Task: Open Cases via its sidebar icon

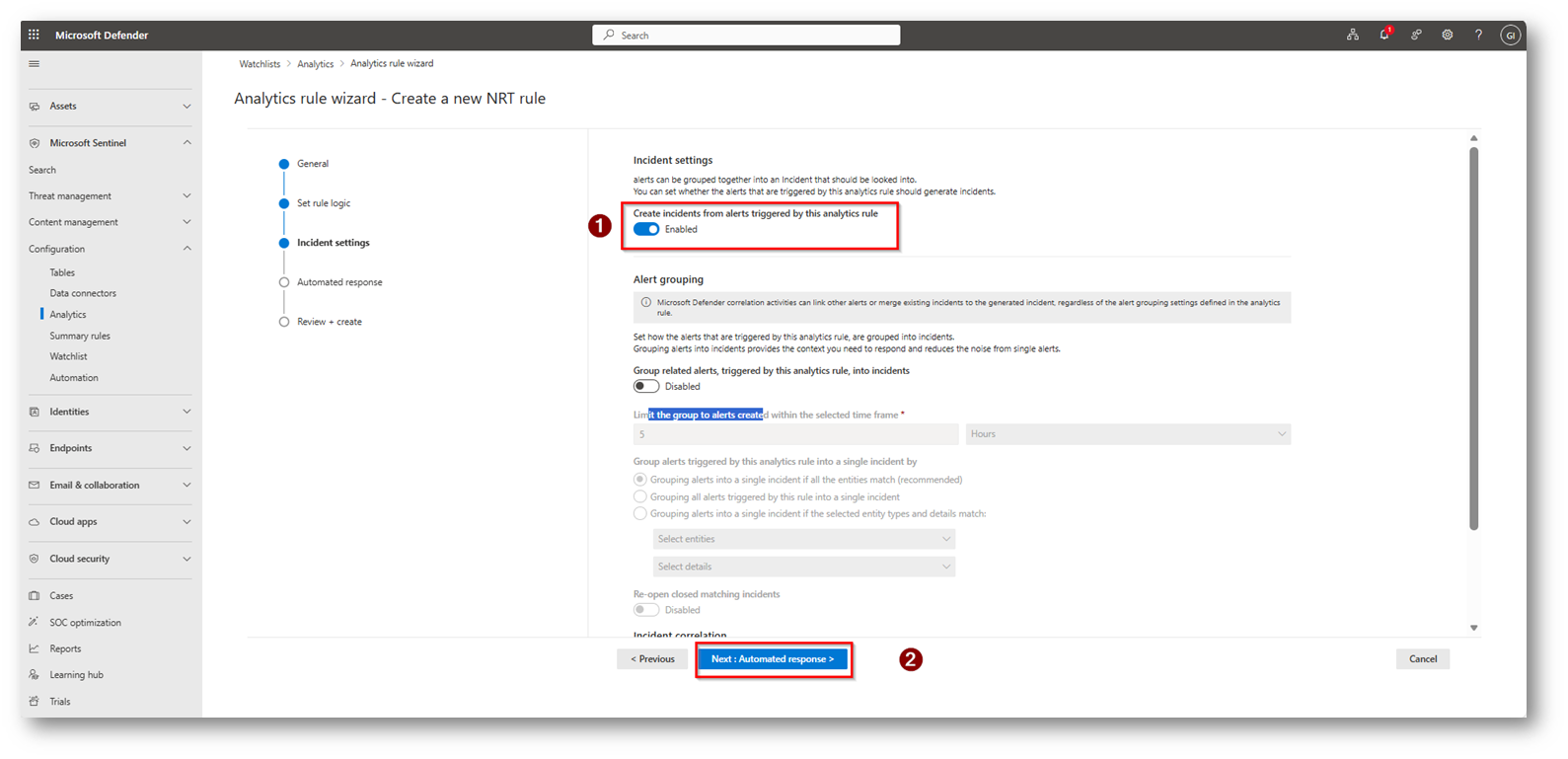Action: pyautogui.click(x=35, y=596)
